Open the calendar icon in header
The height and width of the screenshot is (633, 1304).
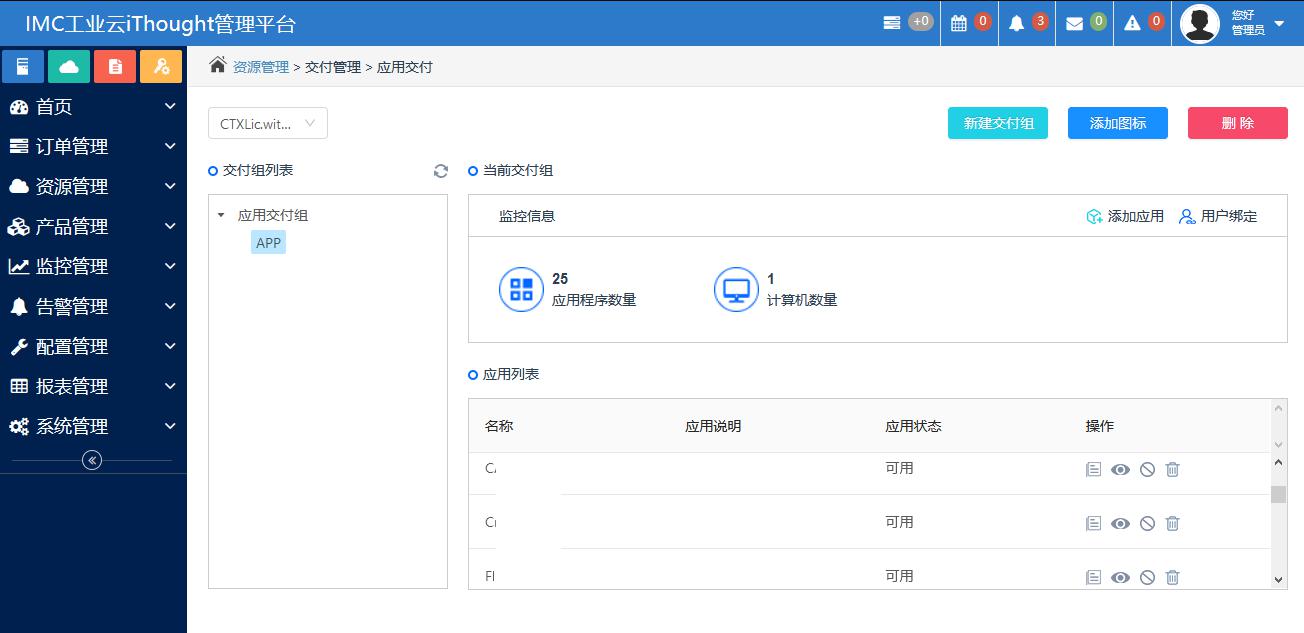[959, 23]
